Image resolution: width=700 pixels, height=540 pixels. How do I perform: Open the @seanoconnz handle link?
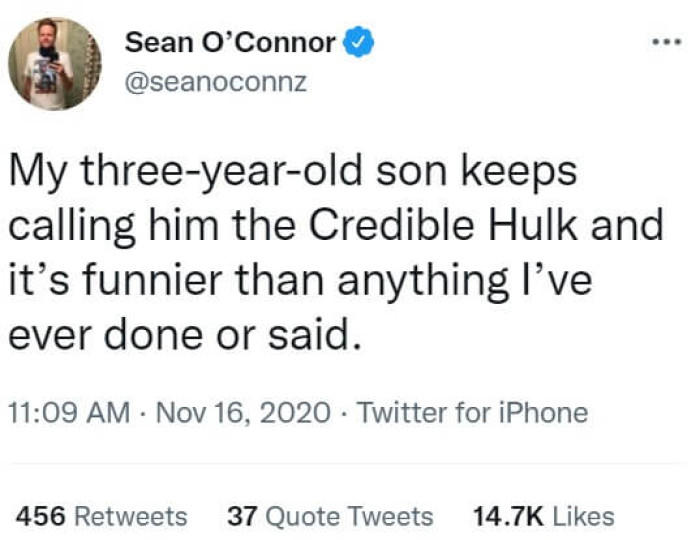point(215,83)
